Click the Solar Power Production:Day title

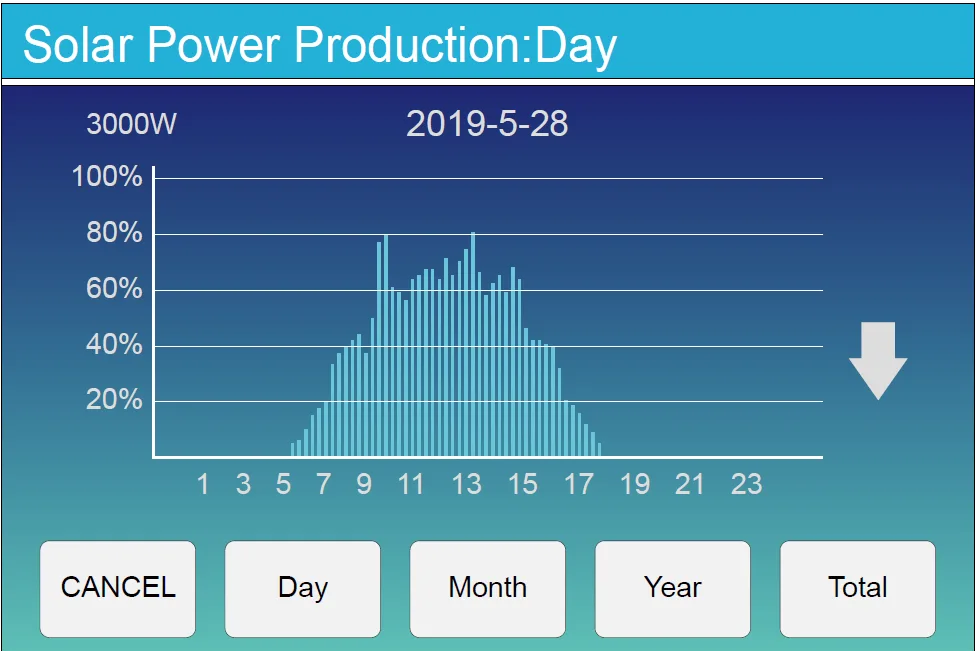pos(320,46)
